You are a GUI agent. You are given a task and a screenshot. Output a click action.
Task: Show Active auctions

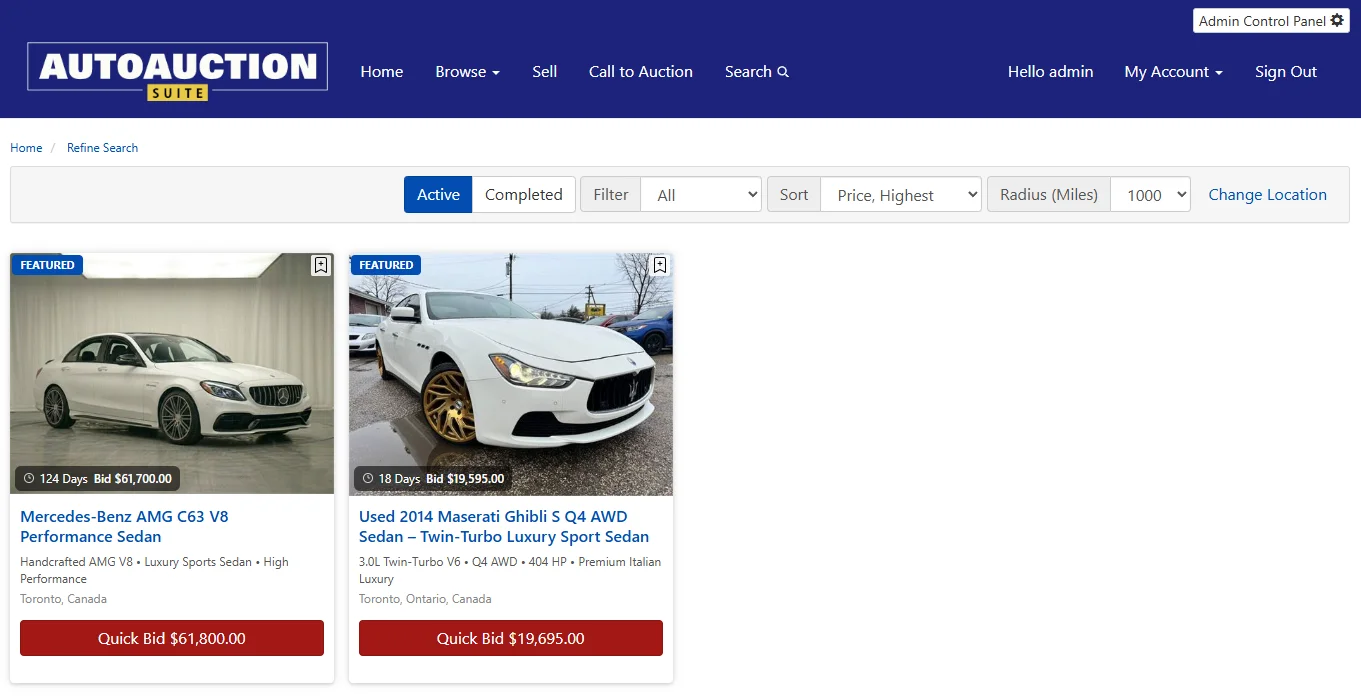[x=438, y=195]
